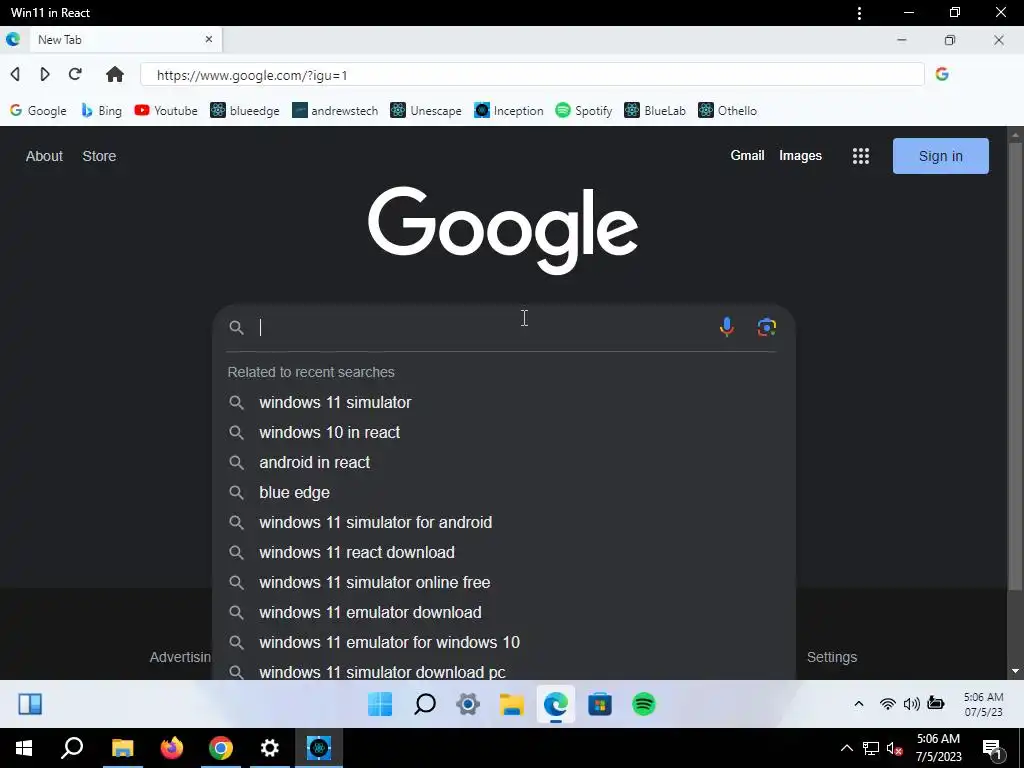Open the Othello bookmark

pyautogui.click(x=728, y=110)
